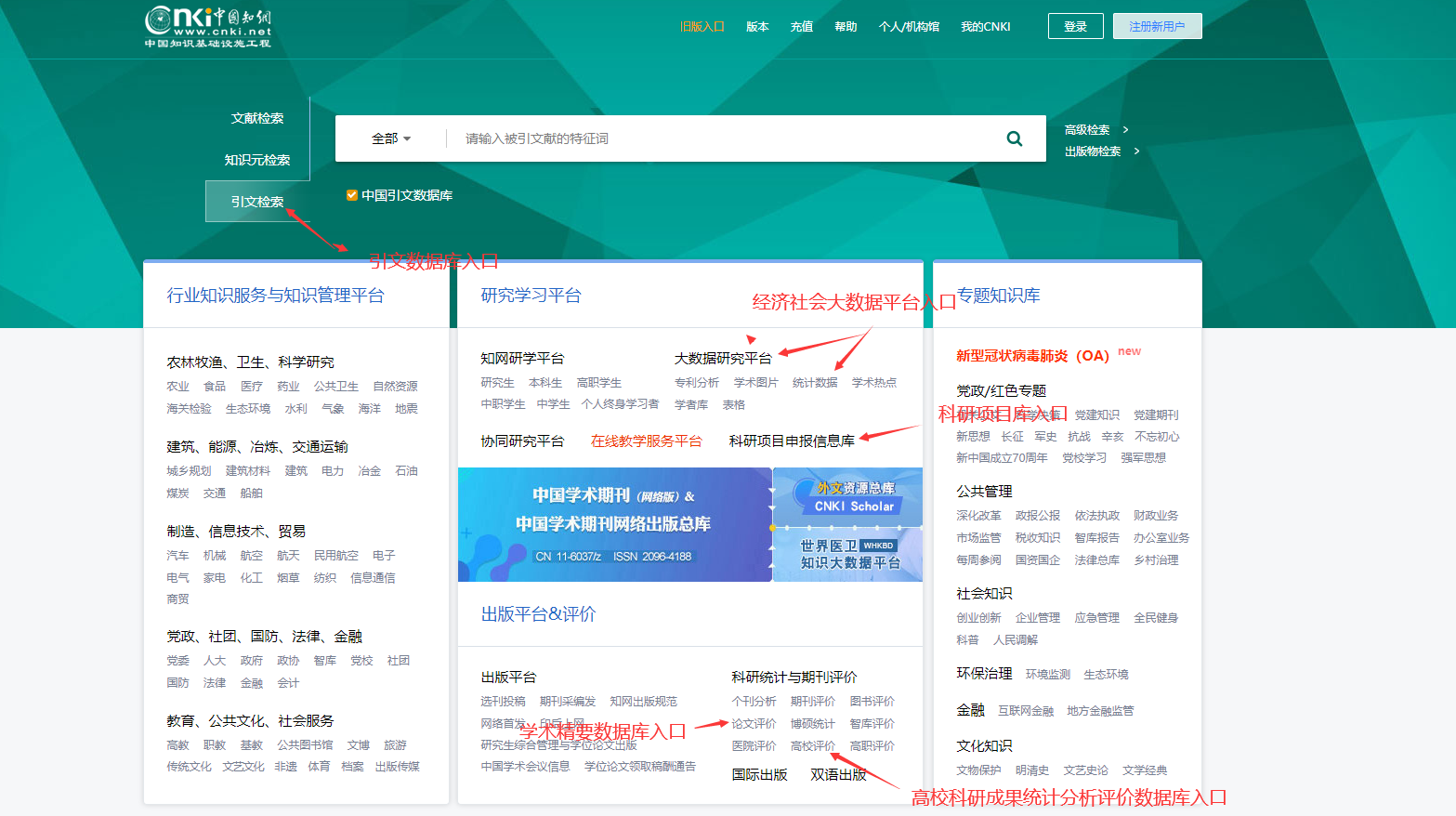Click the 登录 login button
This screenshot has height=816, width=1456.
[x=1075, y=26]
